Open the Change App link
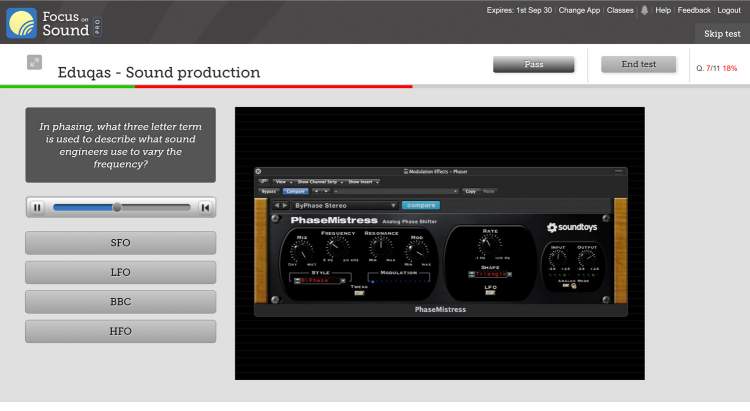The image size is (750, 411). 579,10
